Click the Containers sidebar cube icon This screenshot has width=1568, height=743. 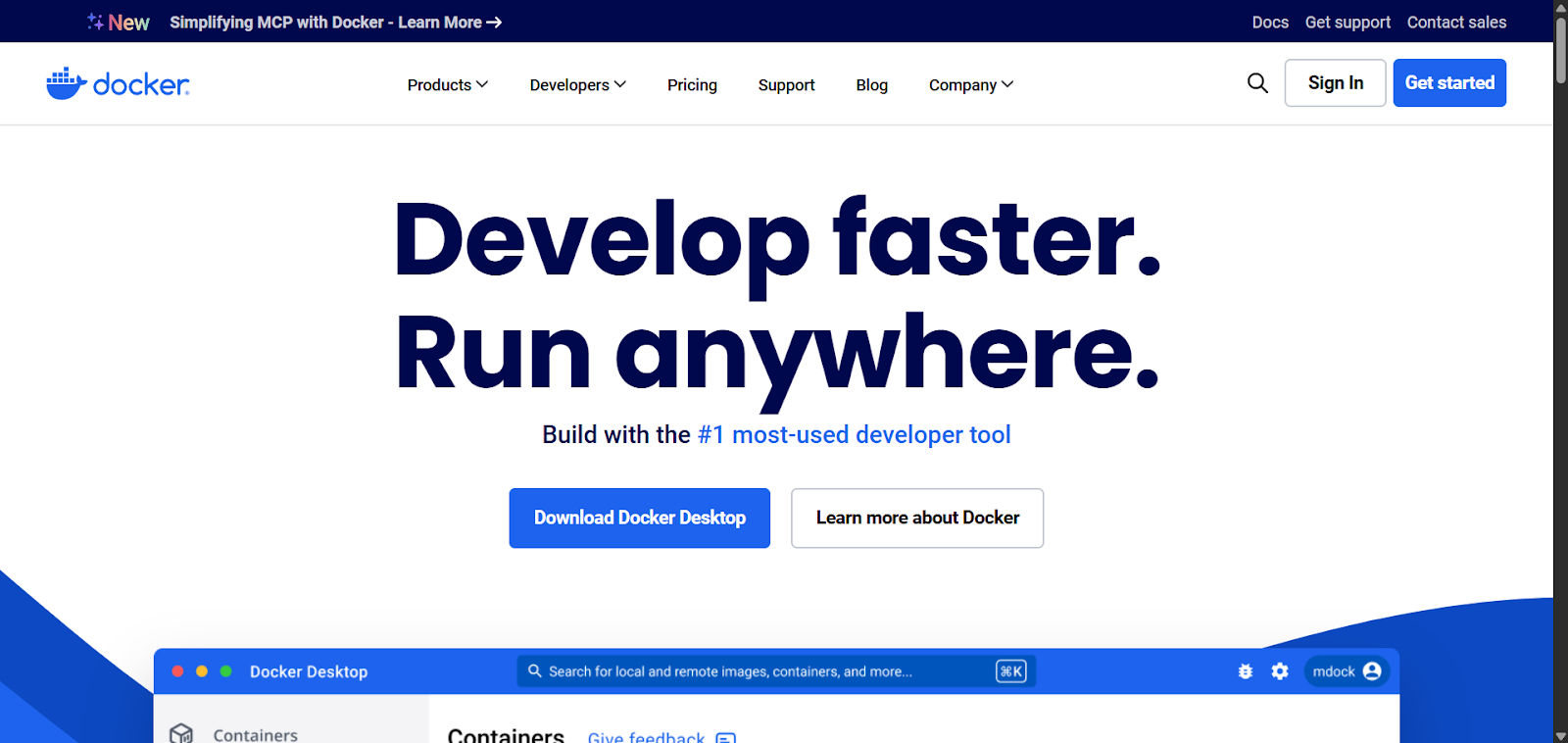click(181, 733)
